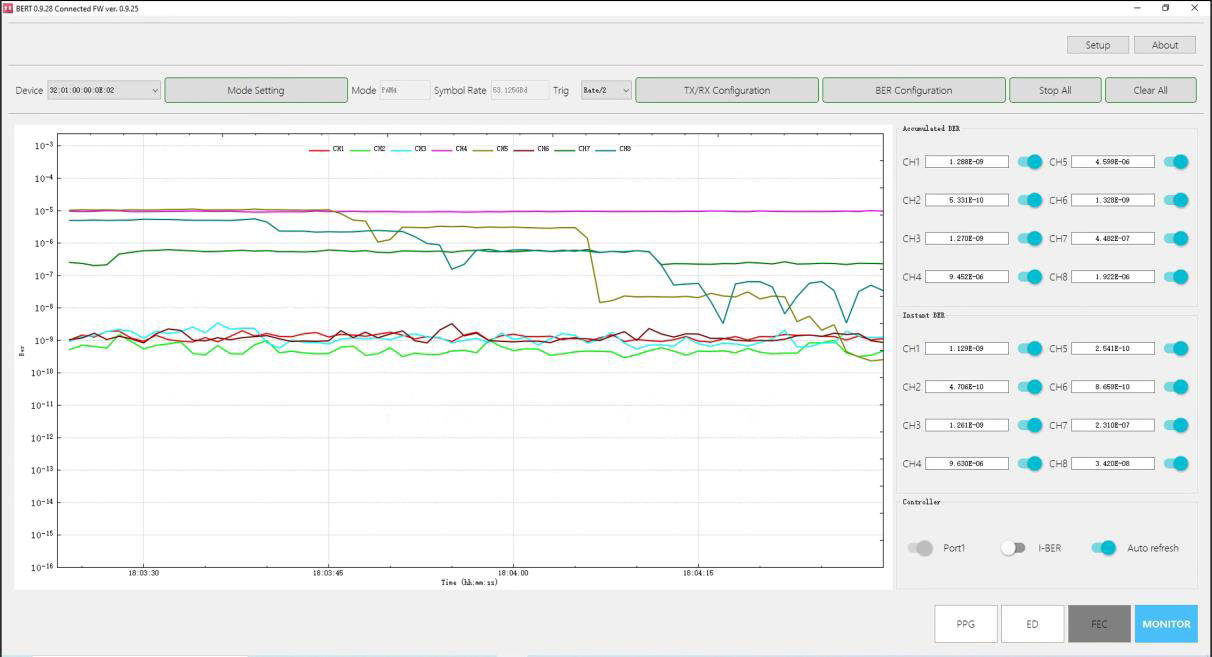Expand the Trig Rate/2 dropdown
The image size is (1212, 657).
pos(606,91)
